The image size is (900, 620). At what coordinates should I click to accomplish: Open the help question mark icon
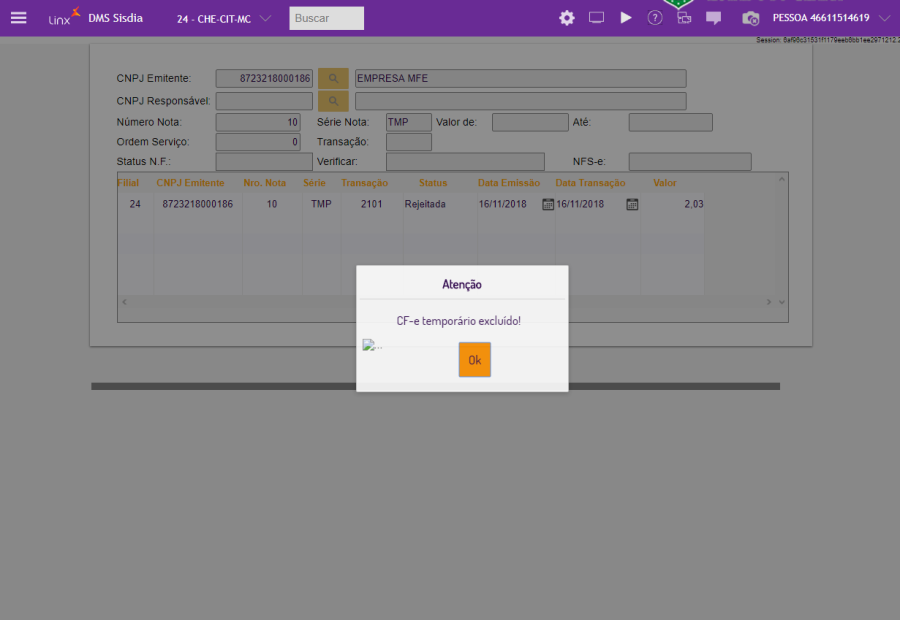655,18
